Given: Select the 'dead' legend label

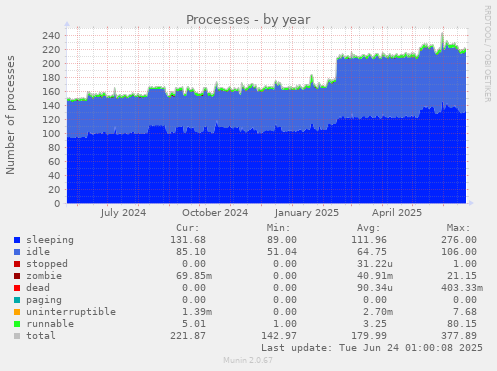Looking at the screenshot, I should pos(38,288).
